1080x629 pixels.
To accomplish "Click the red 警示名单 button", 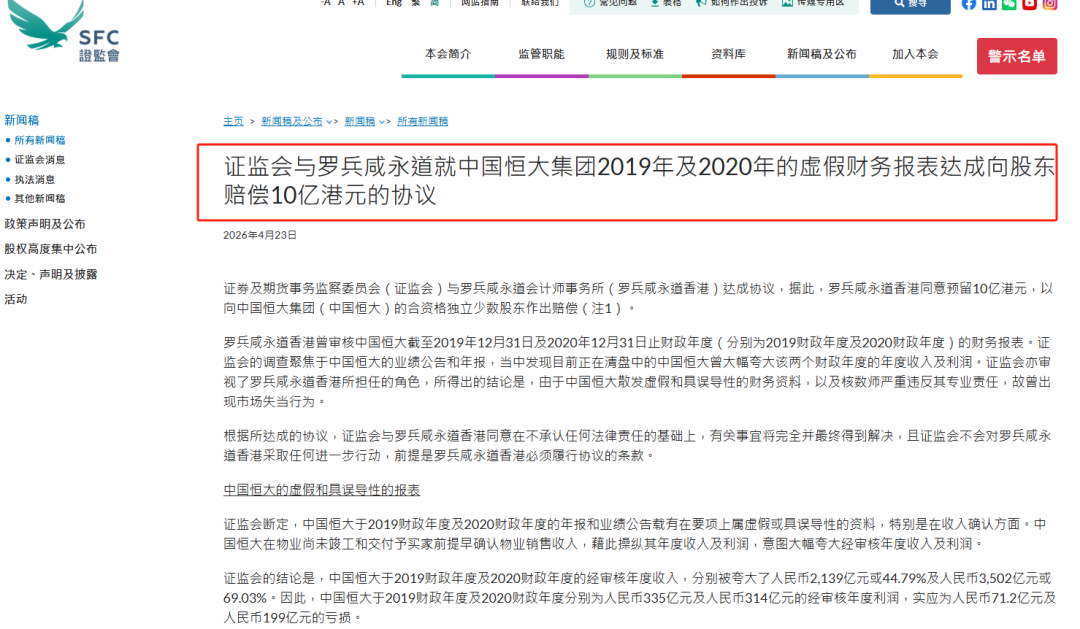I will point(1016,56).
